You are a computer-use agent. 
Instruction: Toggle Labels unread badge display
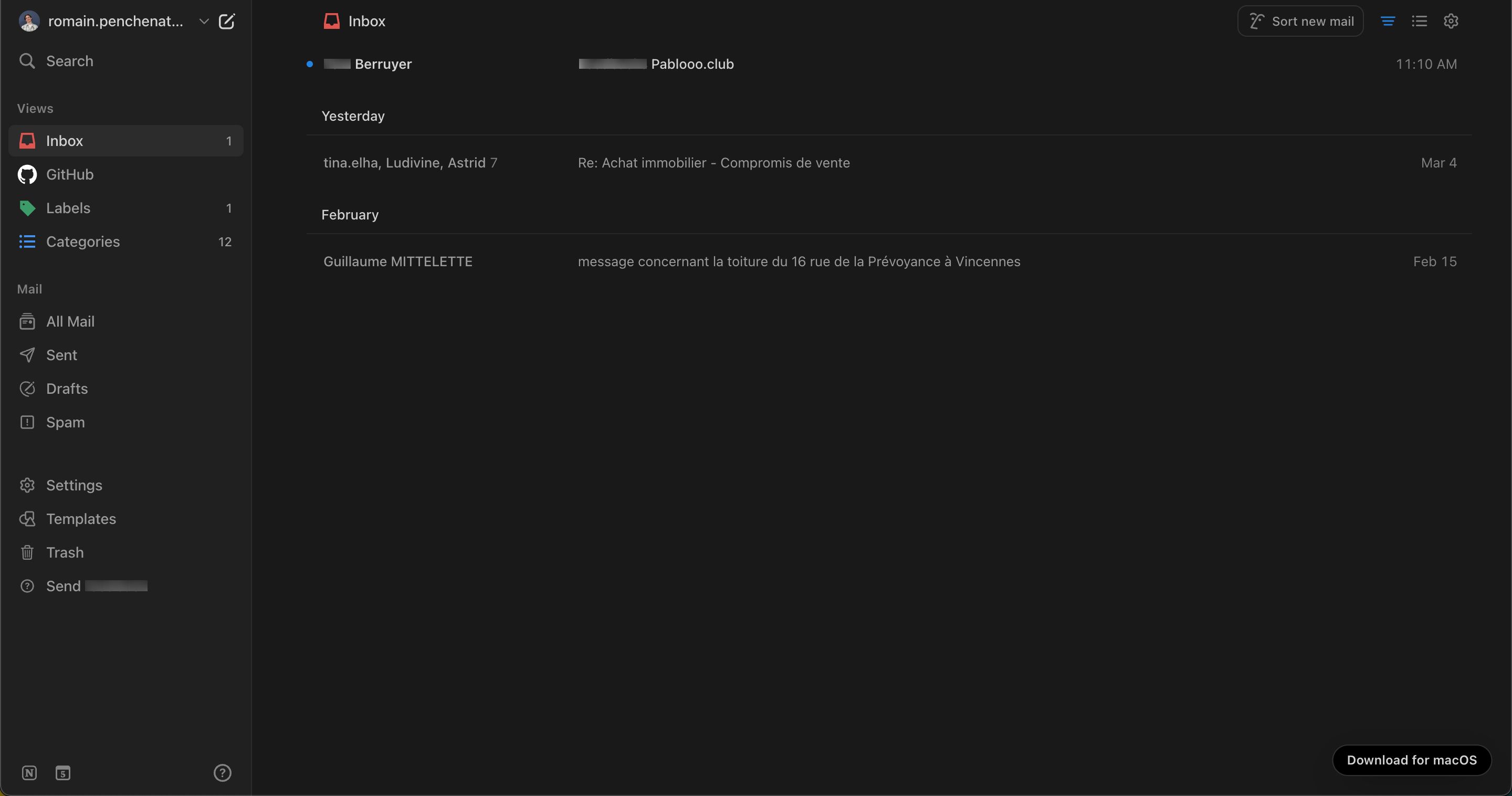229,208
